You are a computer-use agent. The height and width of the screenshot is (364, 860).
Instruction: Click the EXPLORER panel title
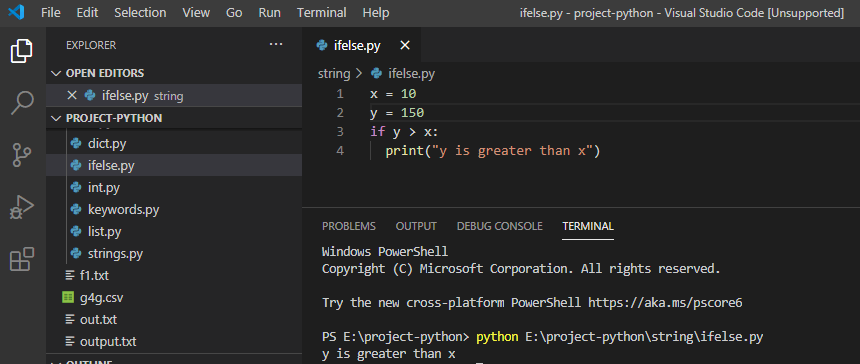click(91, 45)
